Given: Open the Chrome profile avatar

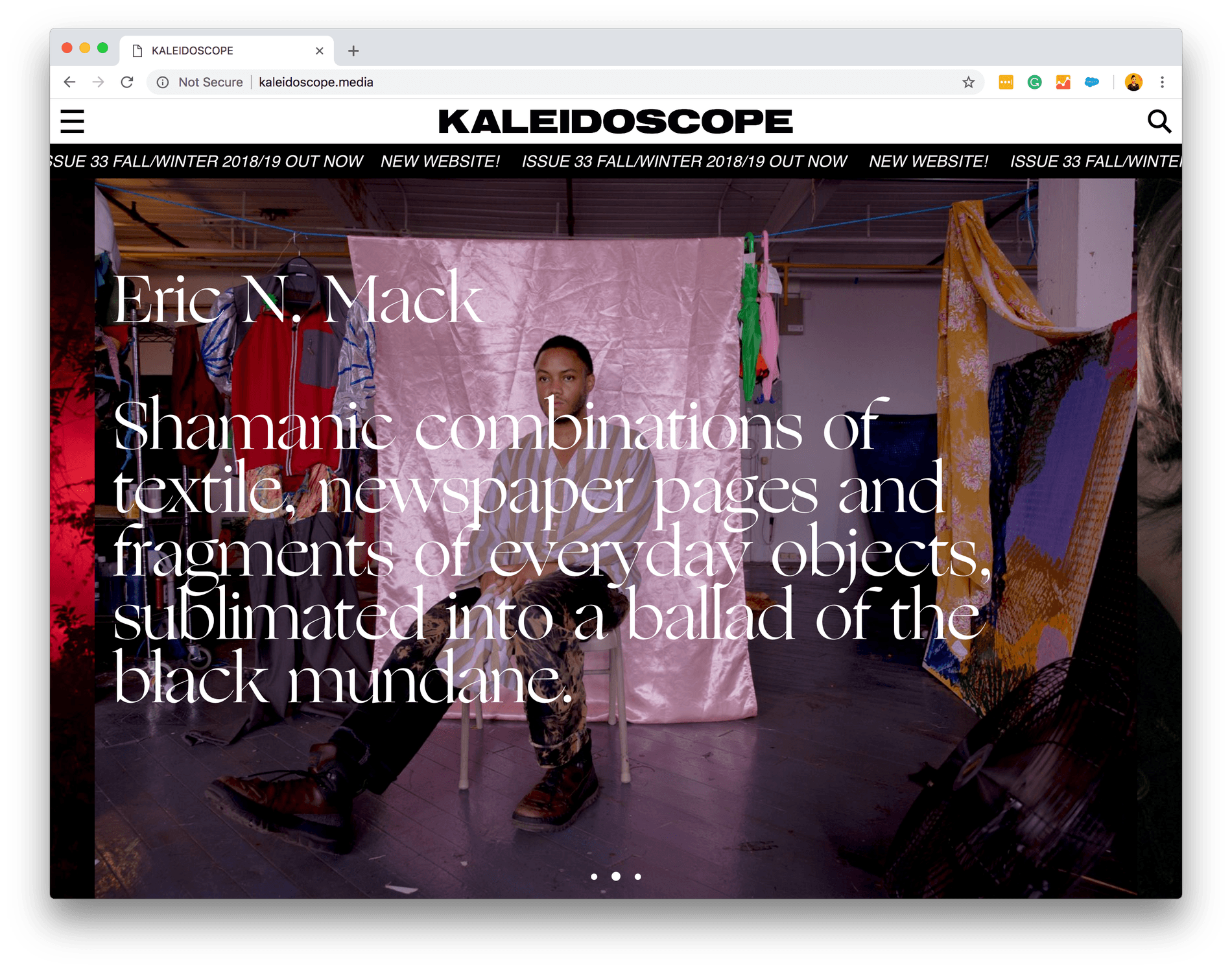Looking at the screenshot, I should 1133,82.
